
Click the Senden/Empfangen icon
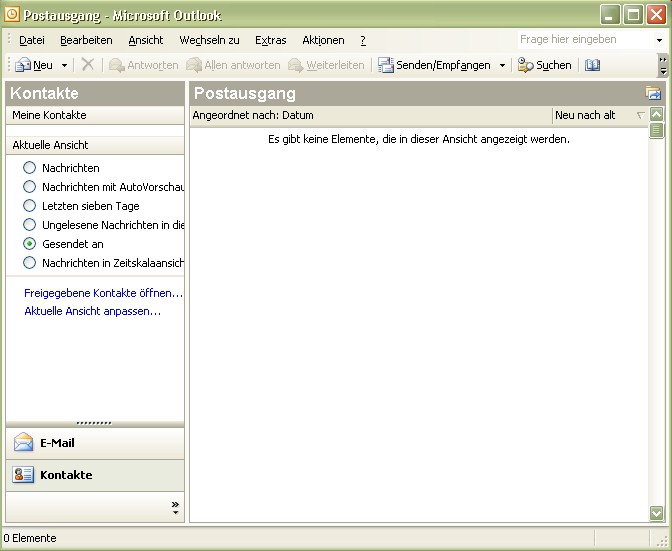[386, 65]
